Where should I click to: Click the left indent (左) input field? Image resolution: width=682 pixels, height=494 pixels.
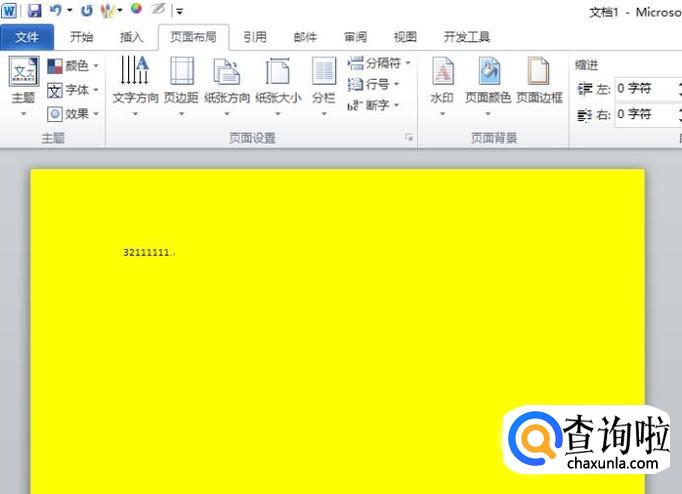(x=644, y=89)
